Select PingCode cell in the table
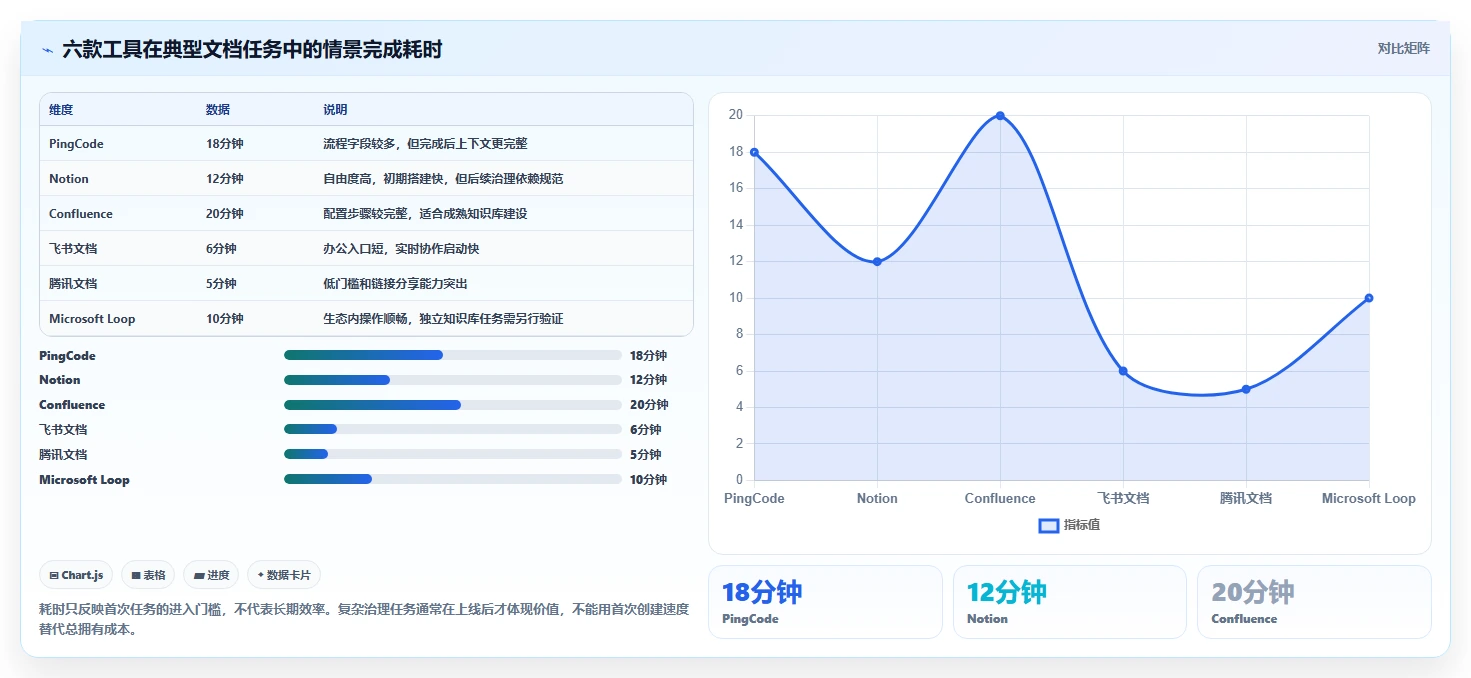1471x678 pixels. [x=76, y=144]
